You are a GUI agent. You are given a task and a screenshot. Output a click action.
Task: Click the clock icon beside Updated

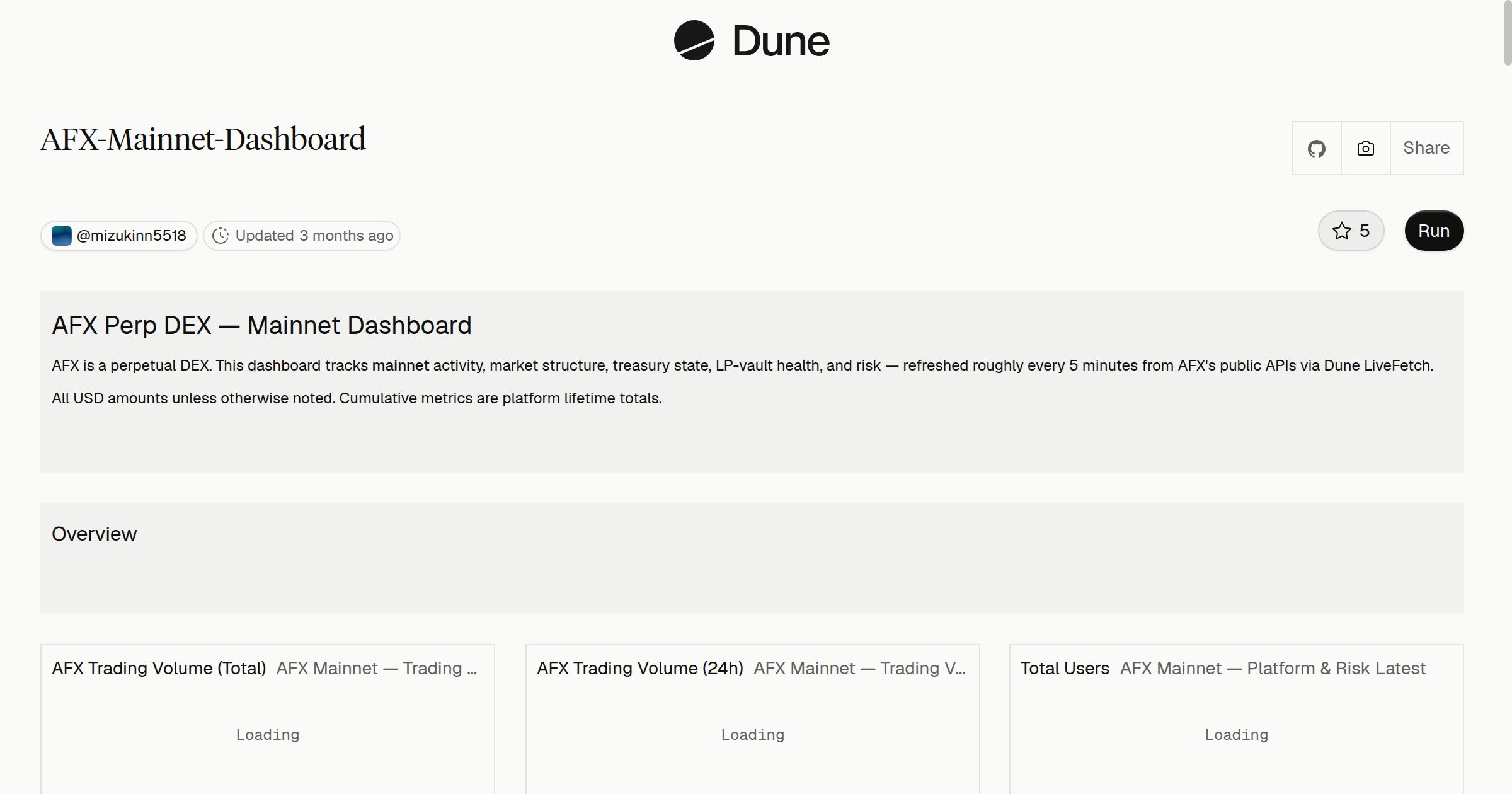tap(220, 236)
